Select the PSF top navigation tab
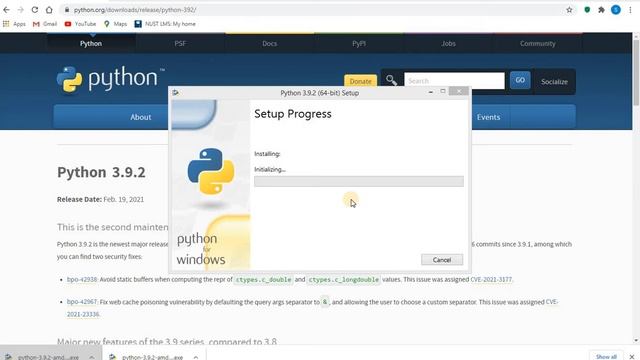This screenshot has height=360, width=640. [180, 43]
